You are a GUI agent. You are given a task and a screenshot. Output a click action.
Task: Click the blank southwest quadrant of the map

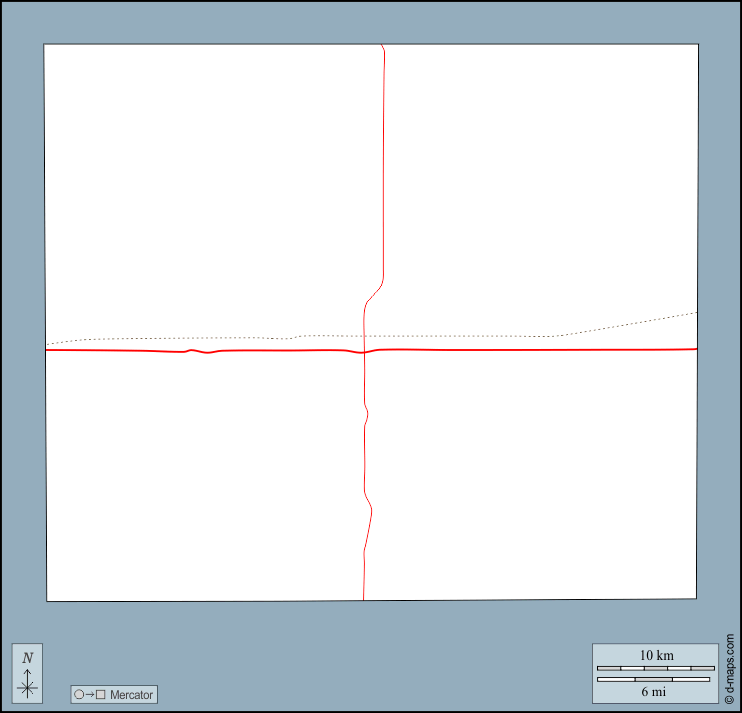coord(200,480)
